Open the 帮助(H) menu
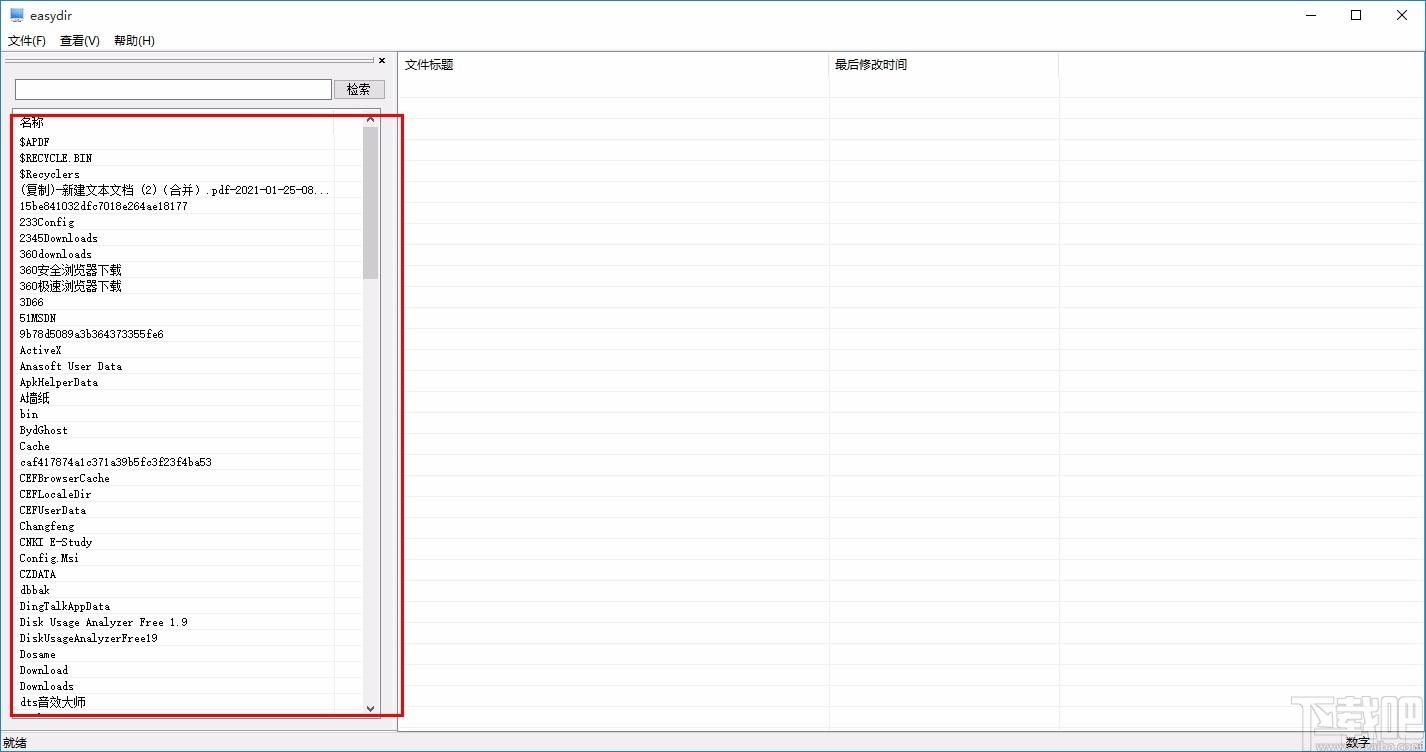This screenshot has height=752, width=1426. pyautogui.click(x=134, y=41)
